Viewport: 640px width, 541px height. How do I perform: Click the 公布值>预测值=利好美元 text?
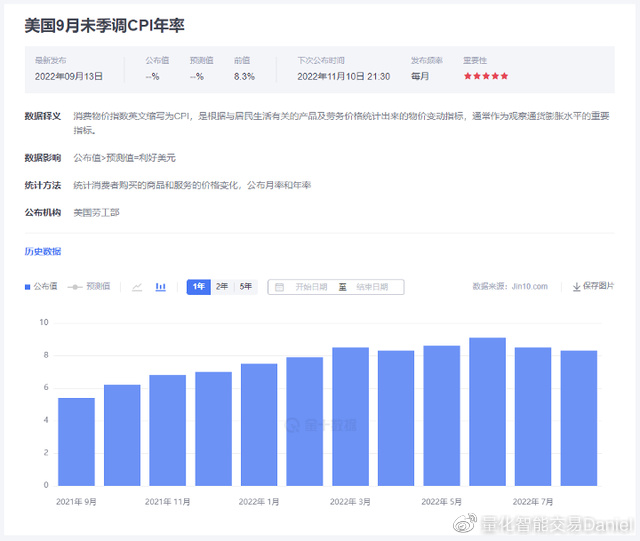point(124,158)
